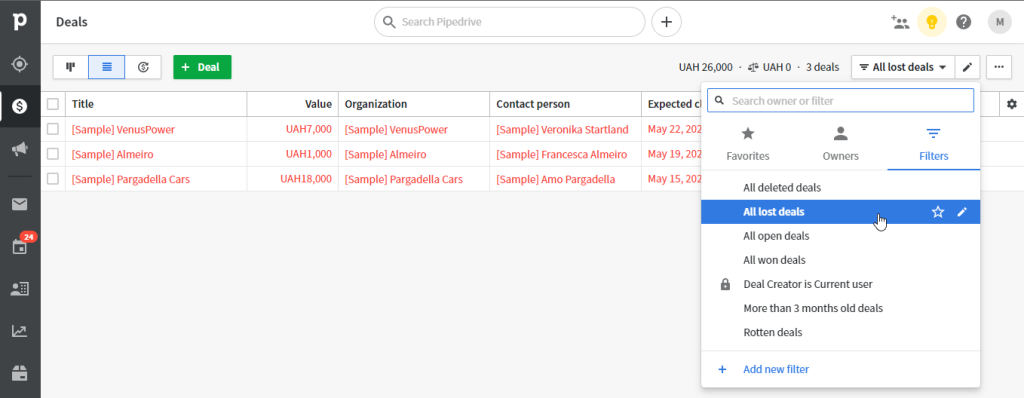Switch to the Favorites tab
1024x398 pixels.
point(748,144)
